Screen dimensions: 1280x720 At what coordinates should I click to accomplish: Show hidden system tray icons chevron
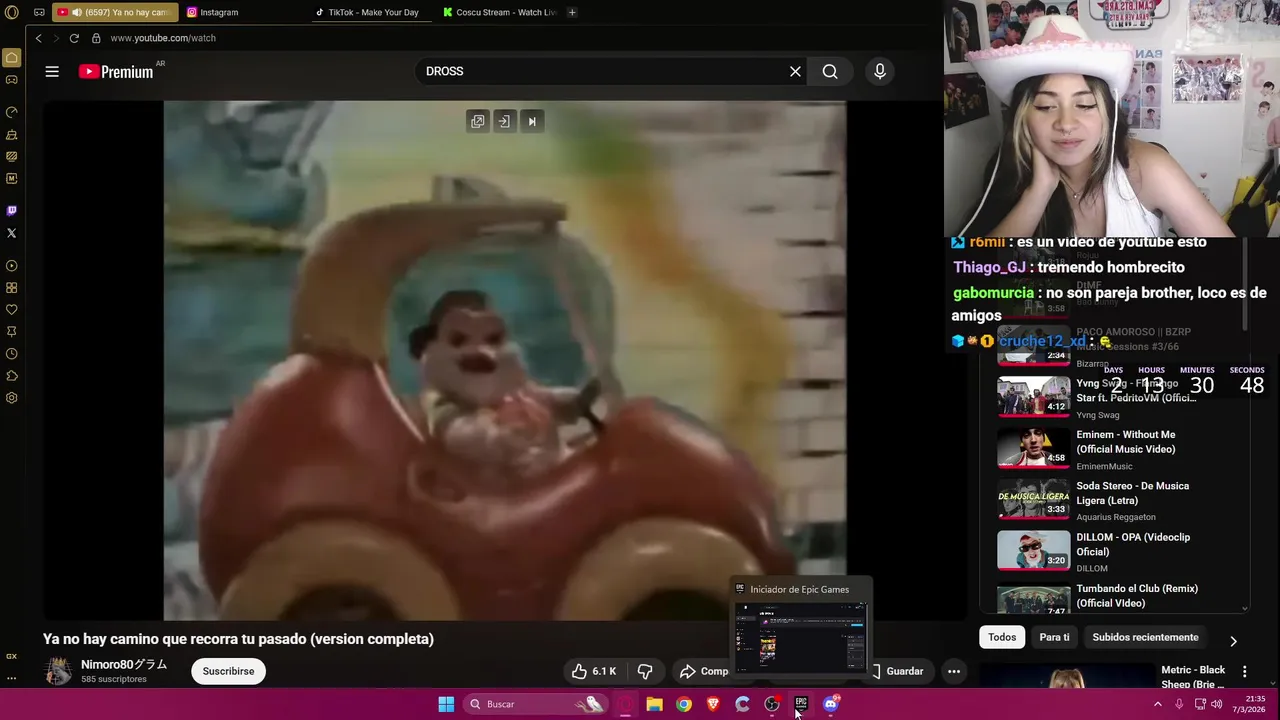click(1158, 704)
